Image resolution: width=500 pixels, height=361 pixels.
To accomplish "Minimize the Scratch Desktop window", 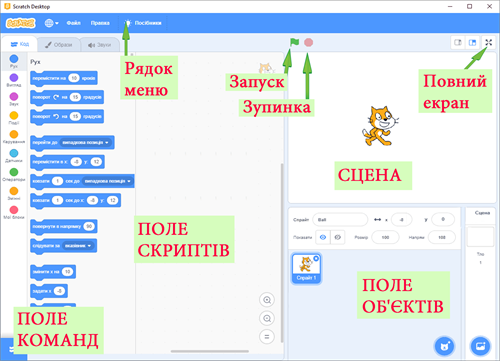I will [450, 6].
